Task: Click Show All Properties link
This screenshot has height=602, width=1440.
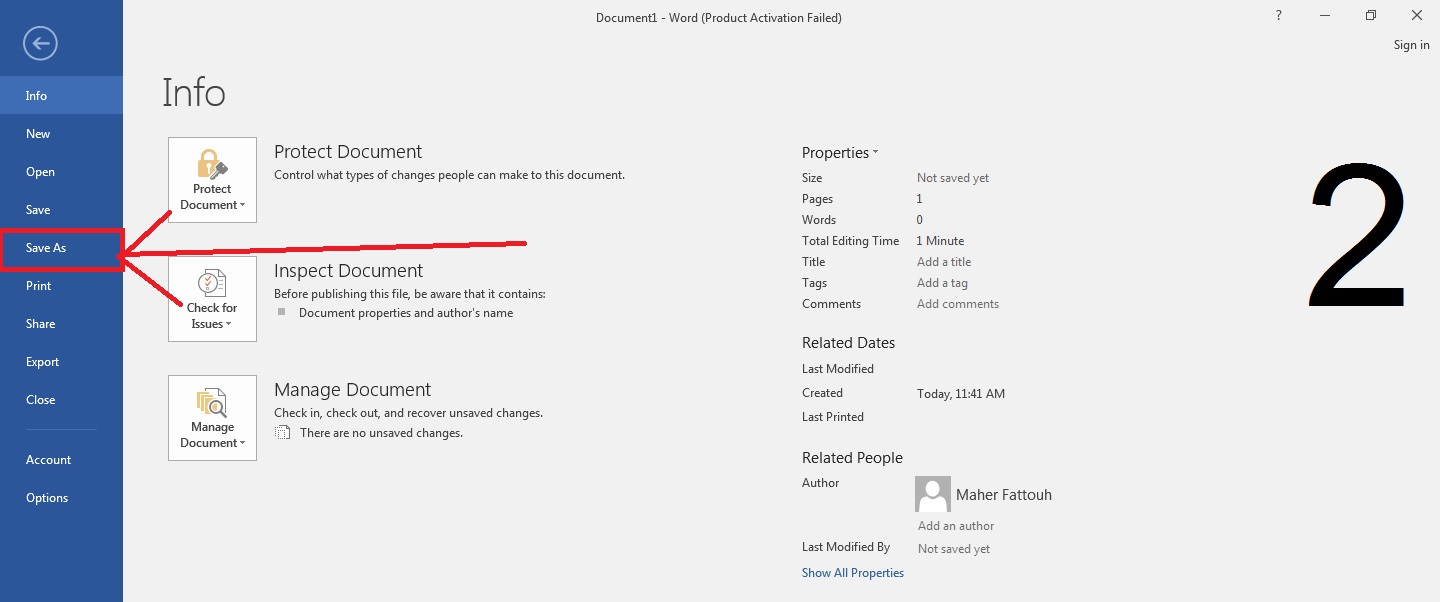Action: 853,573
